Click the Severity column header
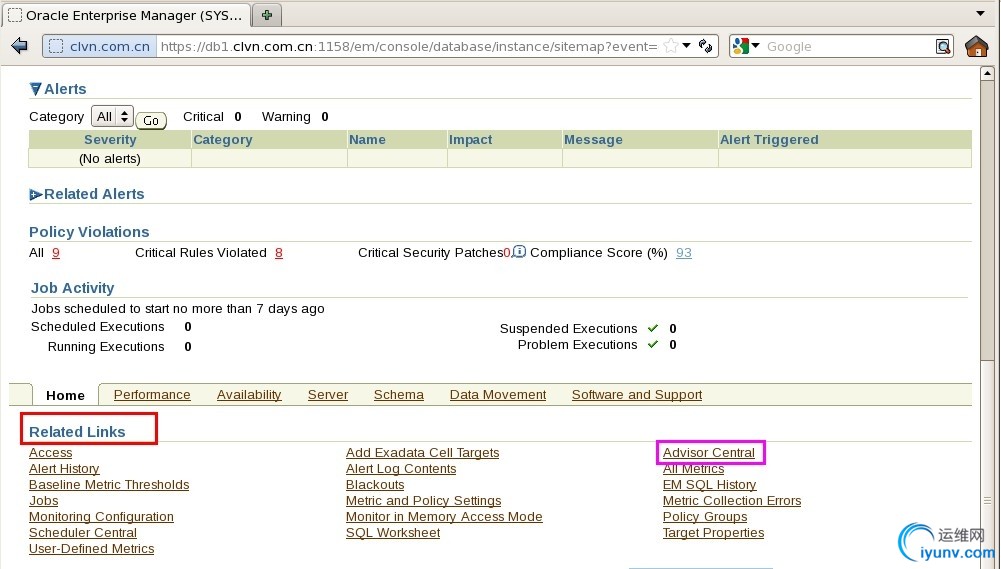The height and width of the screenshot is (569, 1001). (110, 139)
